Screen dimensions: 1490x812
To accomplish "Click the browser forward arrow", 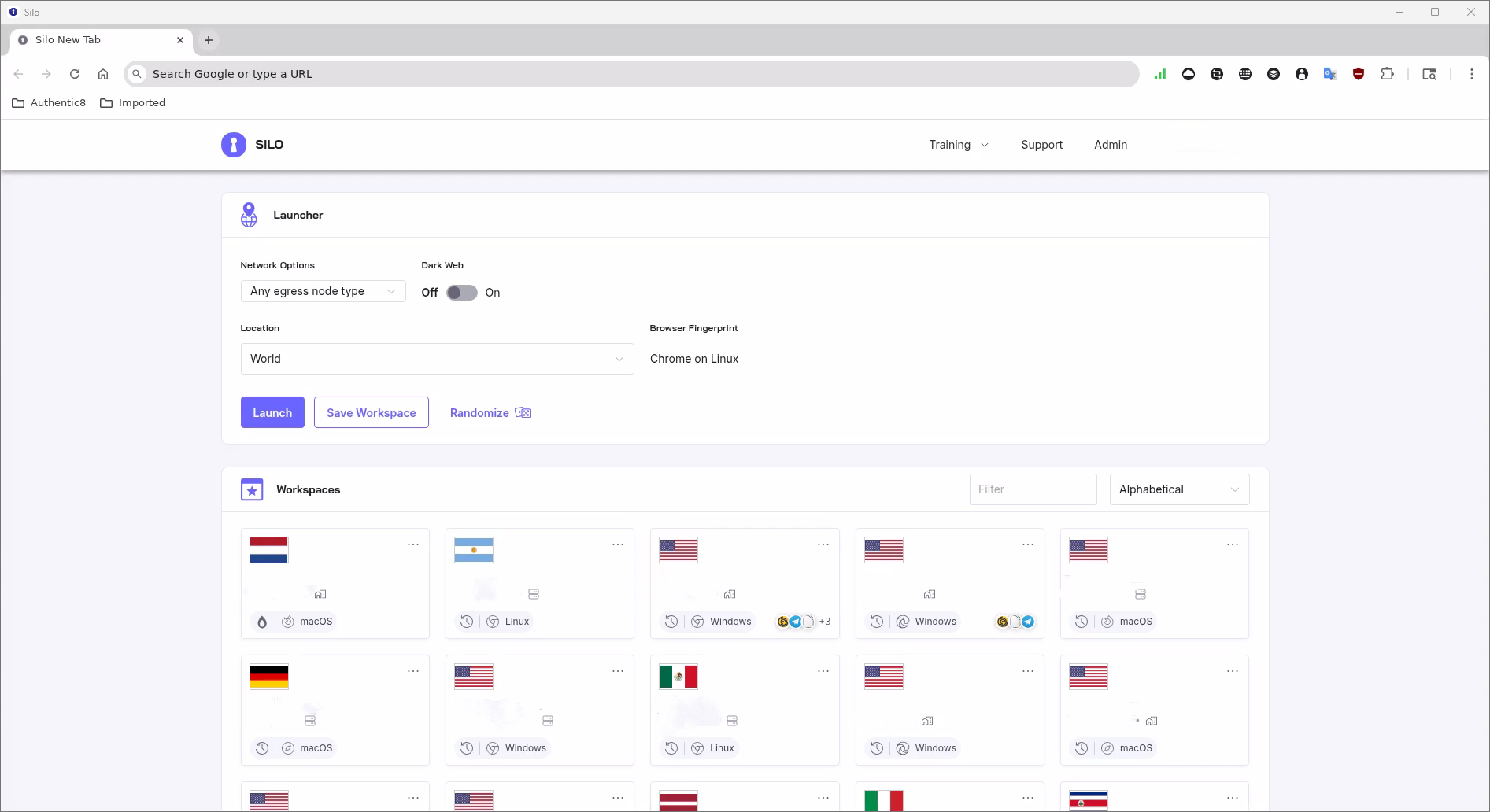I will [x=46, y=74].
